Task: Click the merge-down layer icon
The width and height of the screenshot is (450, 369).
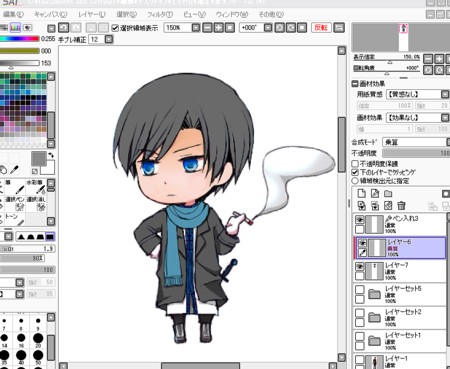Action: click(x=375, y=205)
